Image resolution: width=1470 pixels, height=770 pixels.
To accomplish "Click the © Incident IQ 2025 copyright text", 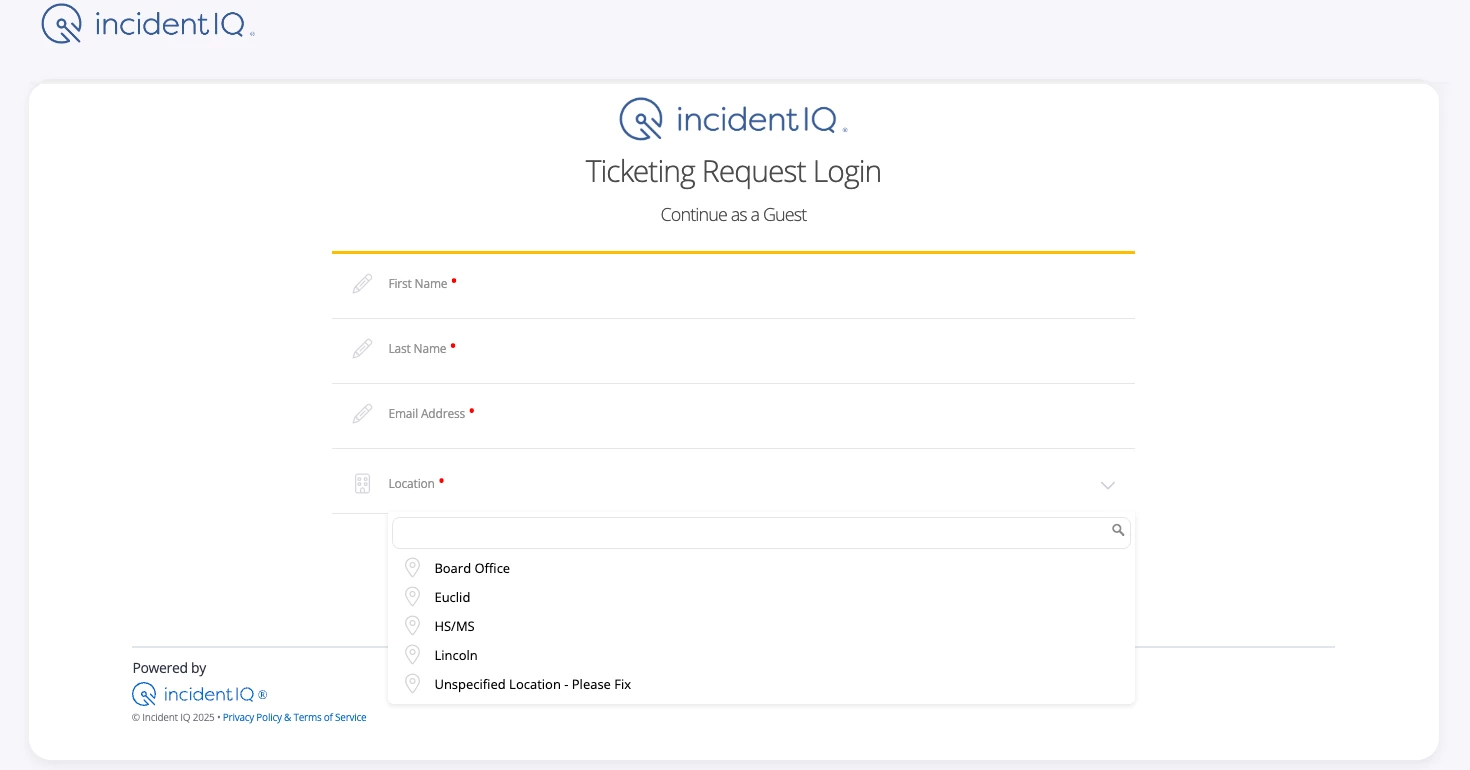I will pos(173,717).
